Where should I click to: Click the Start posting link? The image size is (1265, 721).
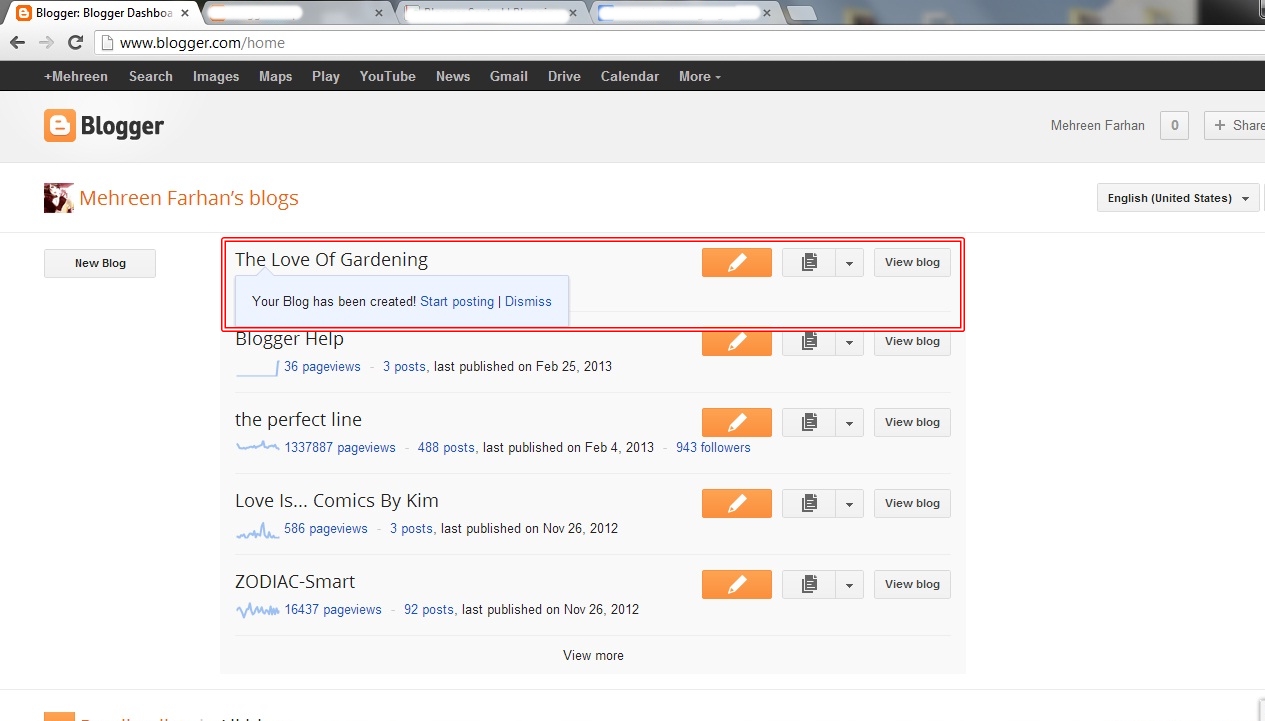click(x=457, y=301)
